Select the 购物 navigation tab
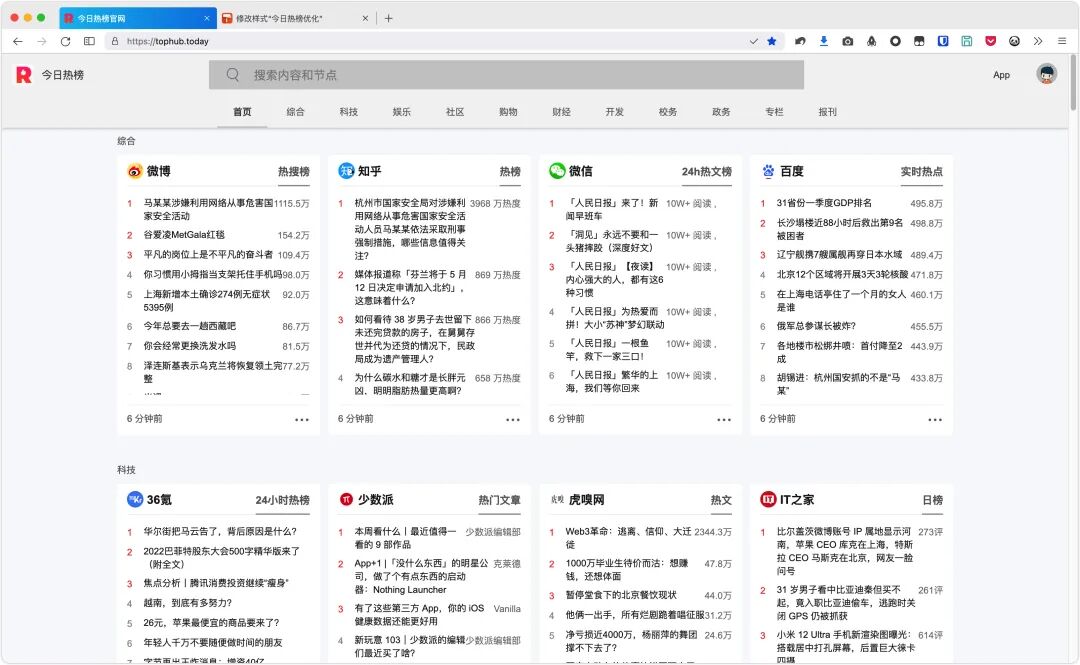This screenshot has width=1080, height=665. click(x=508, y=112)
